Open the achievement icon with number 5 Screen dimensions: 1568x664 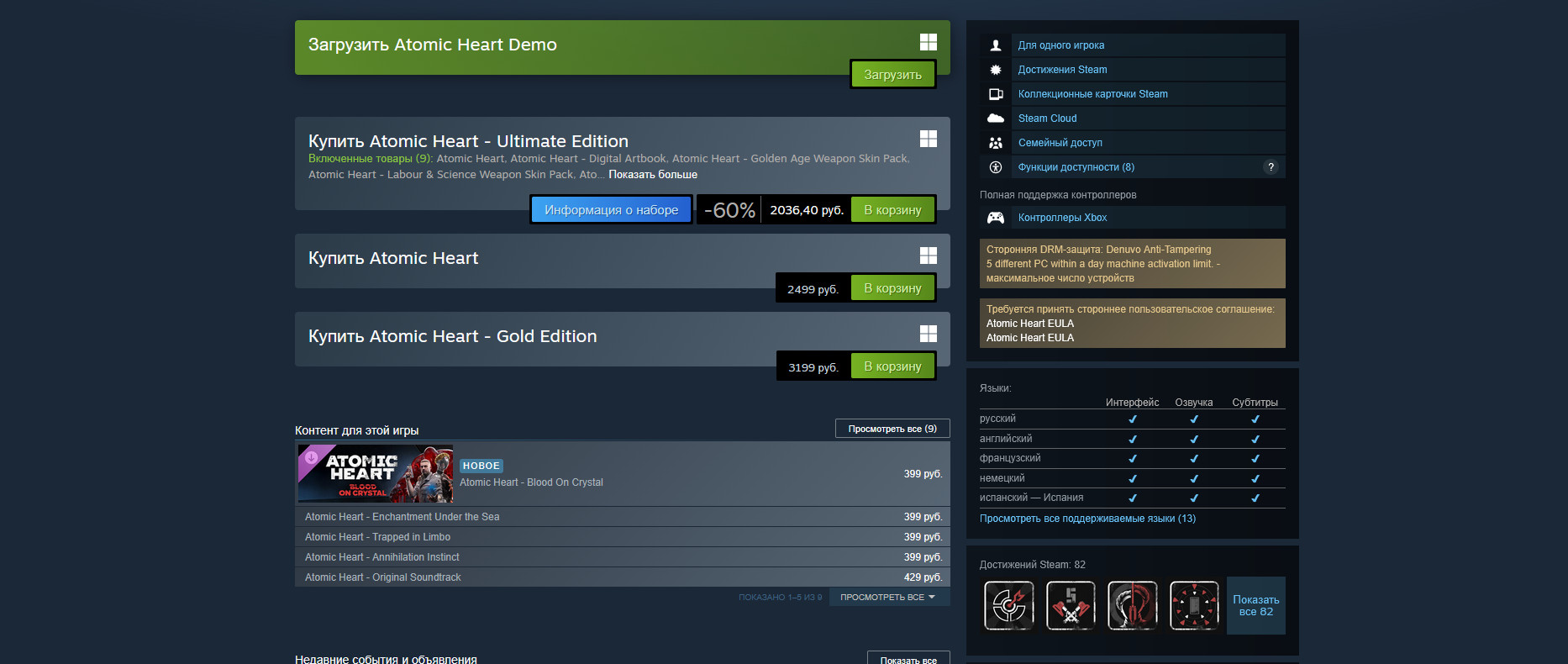[1071, 605]
